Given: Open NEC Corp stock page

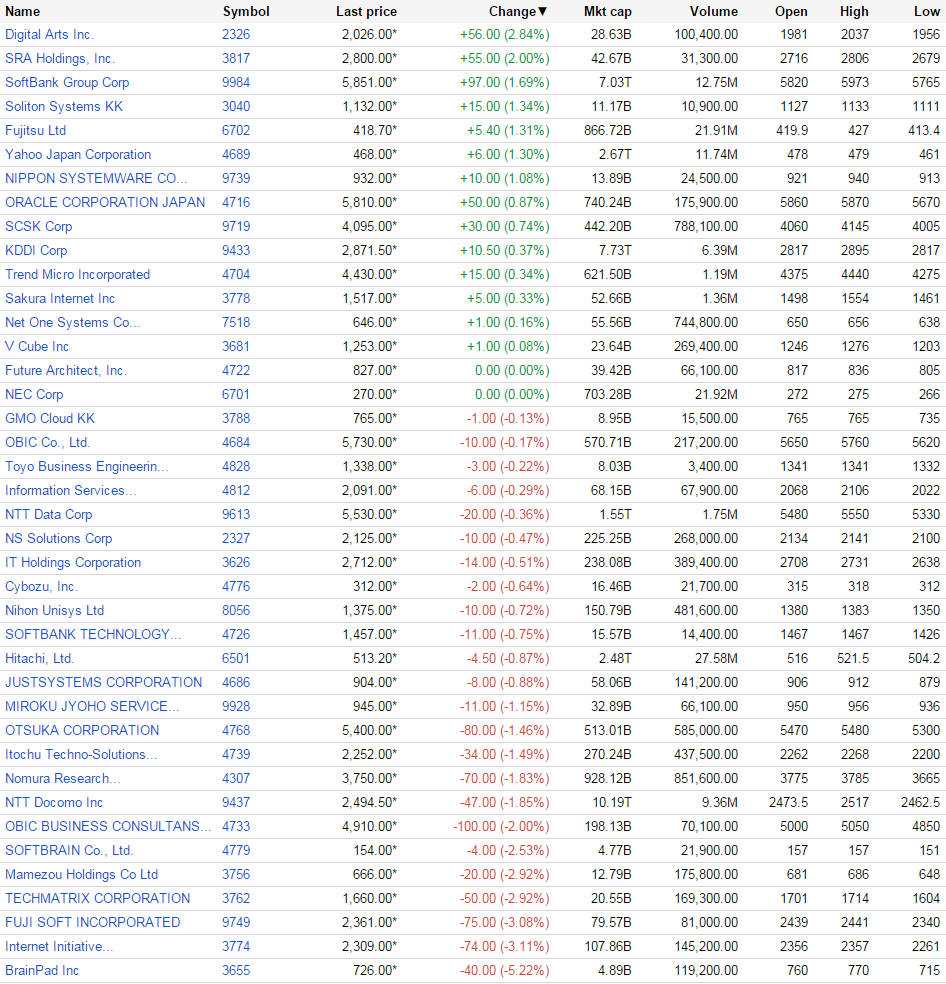Looking at the screenshot, I should coord(34,394).
